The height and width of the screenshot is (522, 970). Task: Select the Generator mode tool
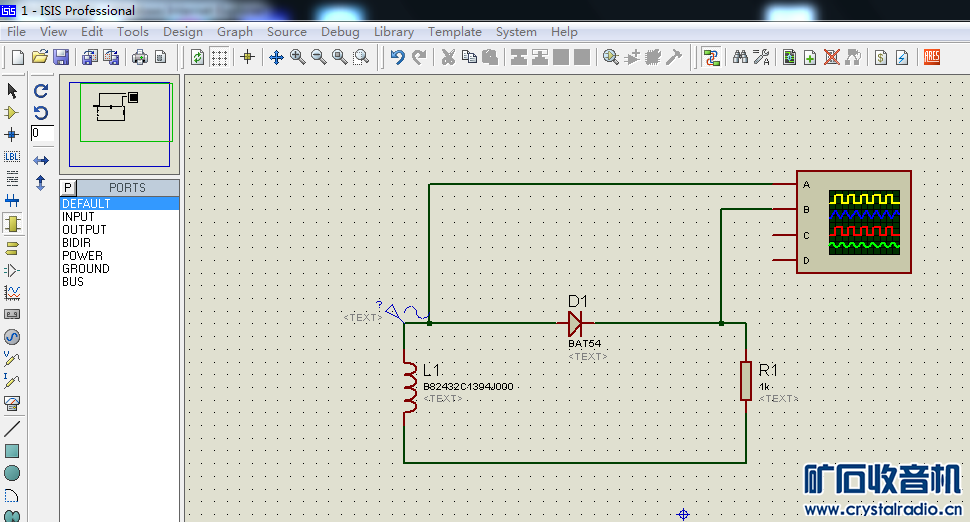(x=12, y=337)
